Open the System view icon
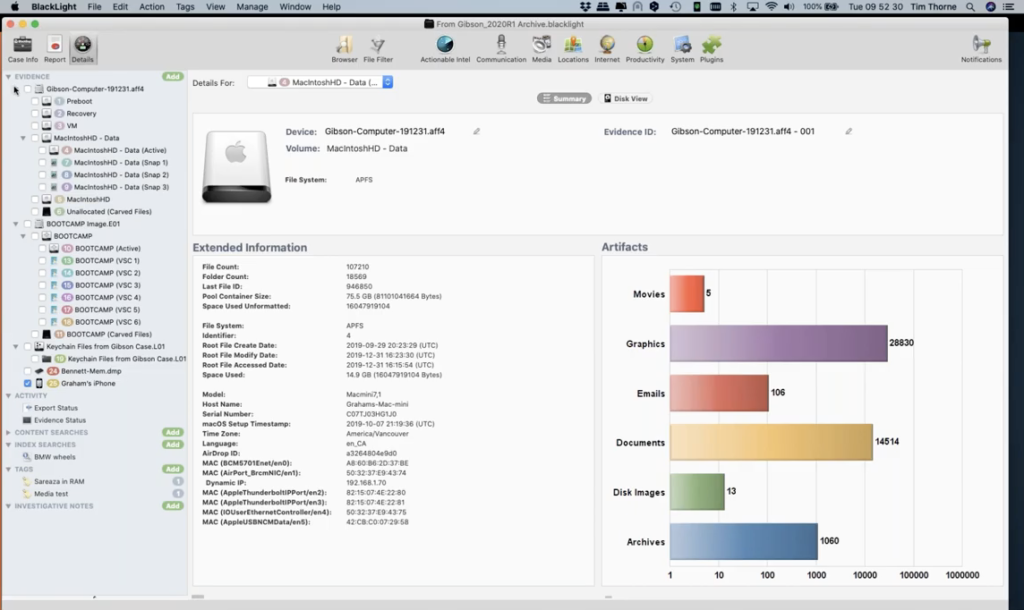Image resolution: width=1024 pixels, height=610 pixels. click(x=682, y=49)
